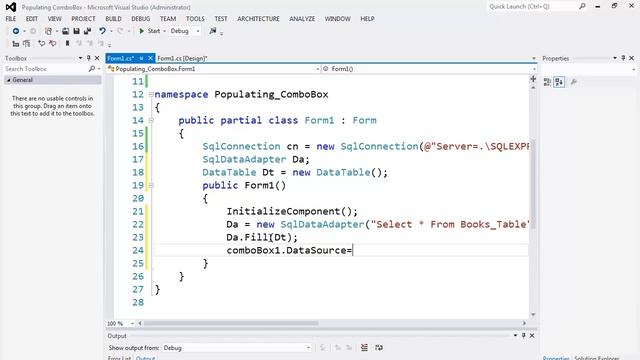Click inside the Search Toolbox field

pyautogui.click(x=46, y=69)
